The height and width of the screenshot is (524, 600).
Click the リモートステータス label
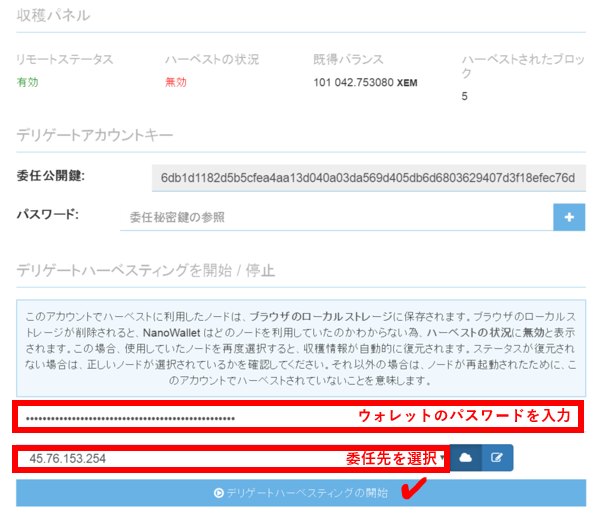coord(65,59)
